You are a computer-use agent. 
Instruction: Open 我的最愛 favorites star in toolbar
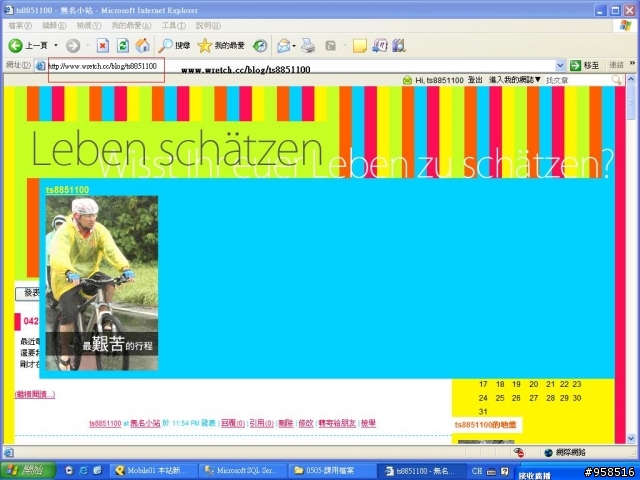[x=221, y=45]
